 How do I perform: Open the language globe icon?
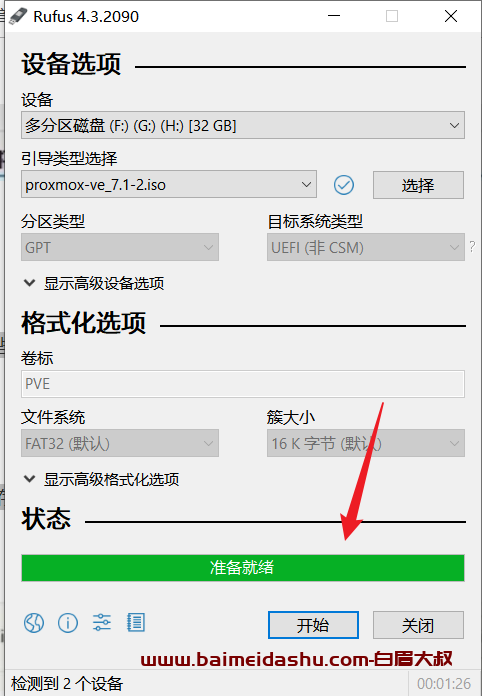(x=34, y=623)
